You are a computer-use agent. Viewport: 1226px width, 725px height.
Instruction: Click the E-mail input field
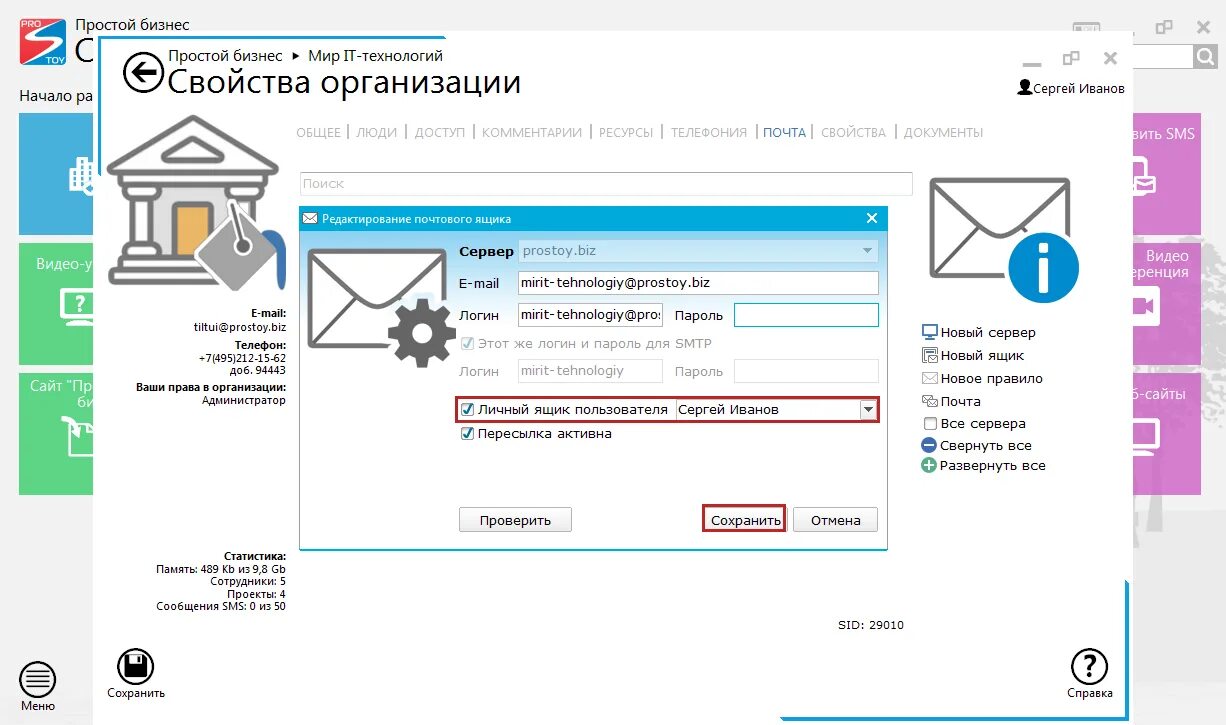point(698,283)
